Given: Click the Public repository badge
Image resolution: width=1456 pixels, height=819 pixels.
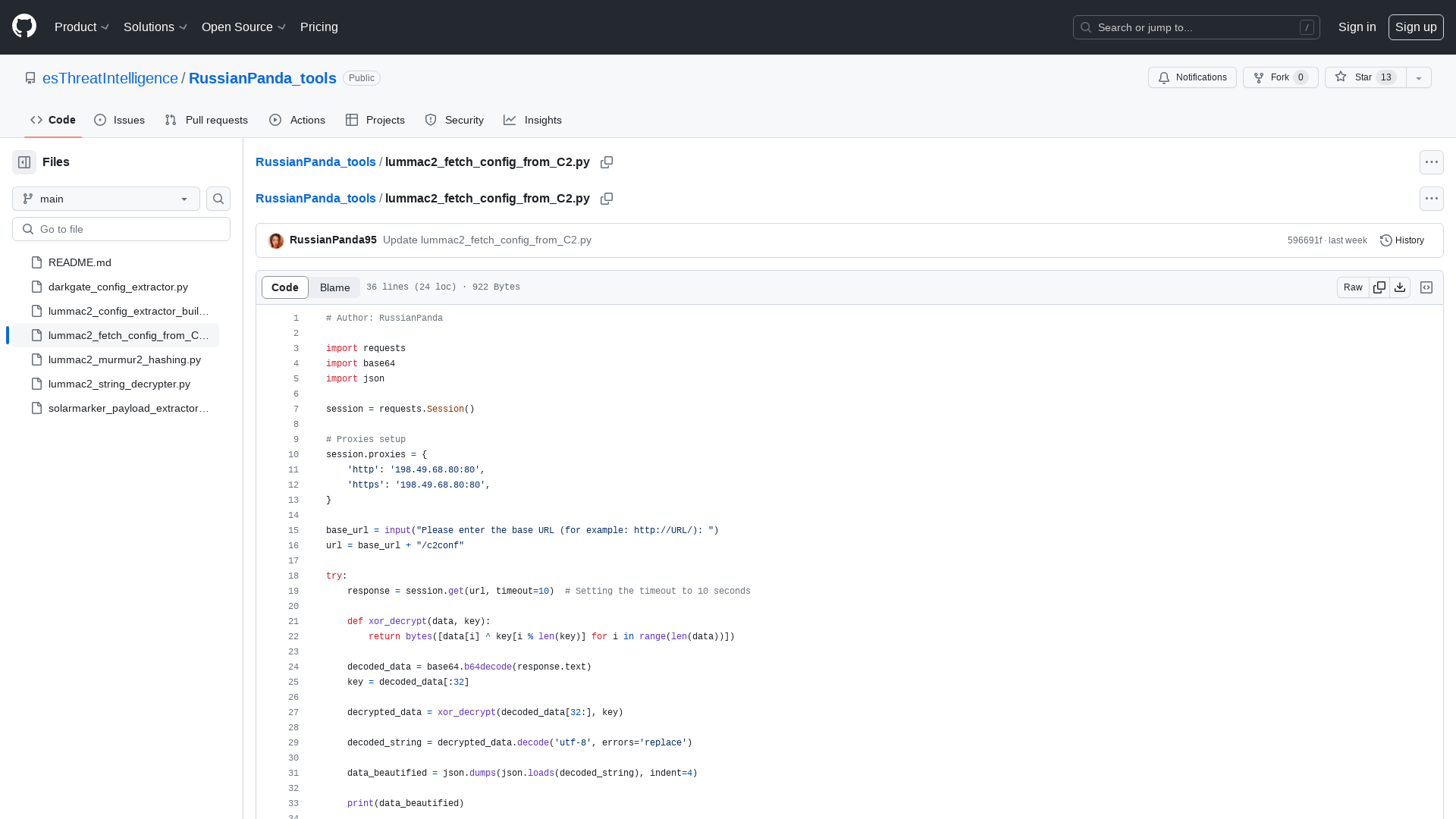Looking at the screenshot, I should [362, 78].
